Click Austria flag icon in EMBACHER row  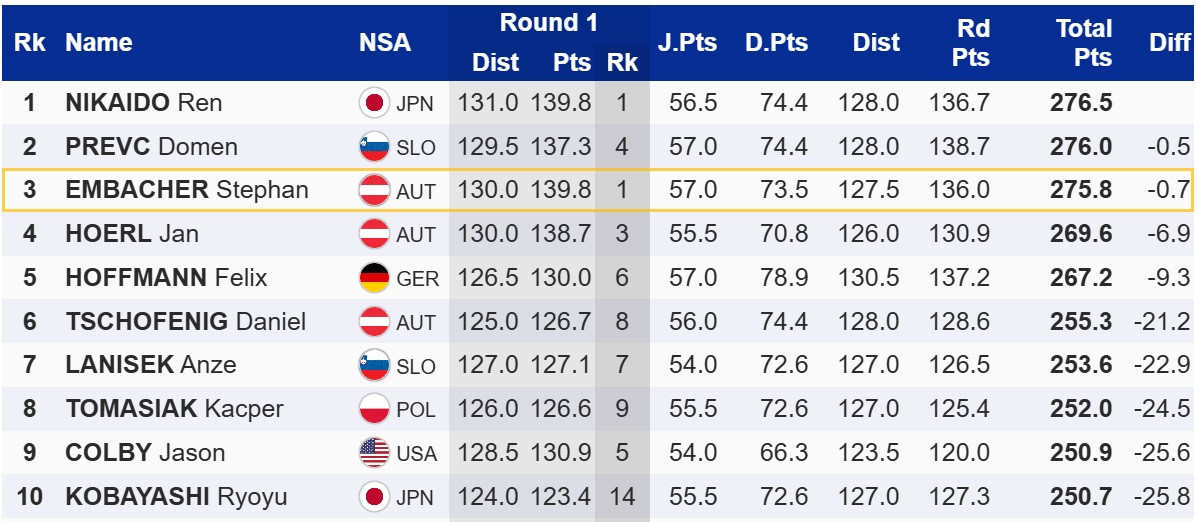[374, 190]
